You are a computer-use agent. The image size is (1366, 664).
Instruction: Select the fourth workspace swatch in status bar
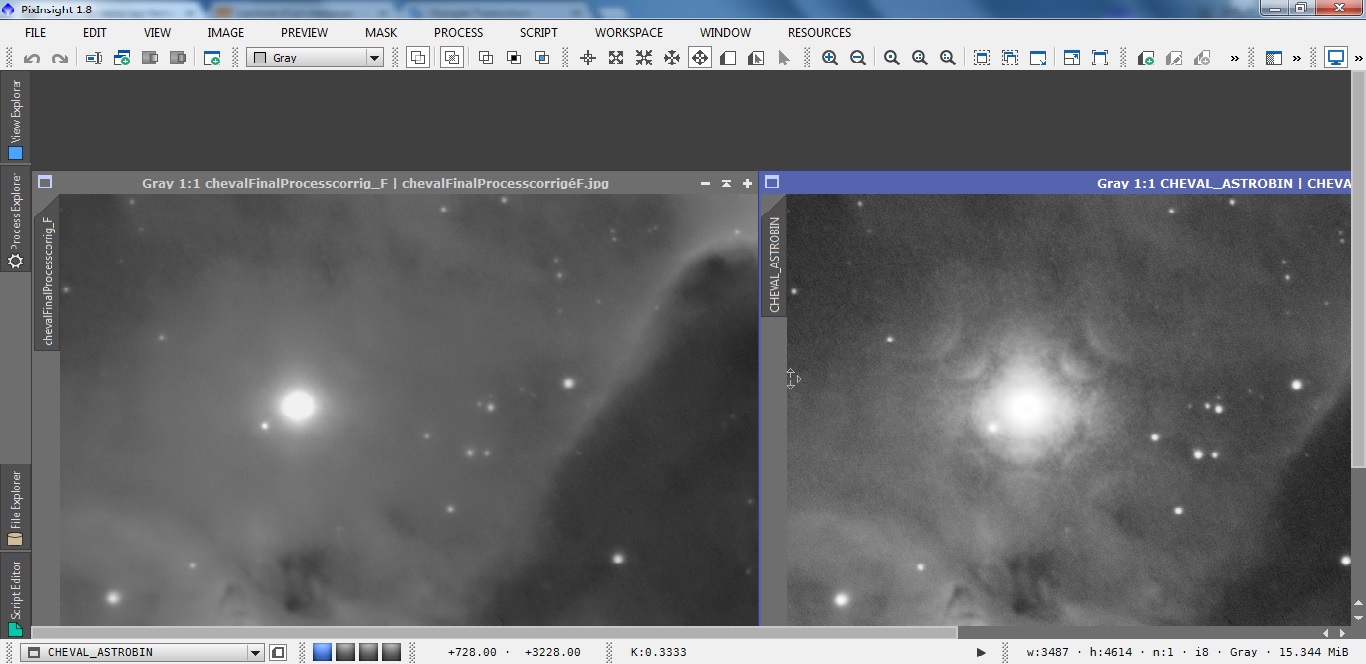tap(391, 652)
